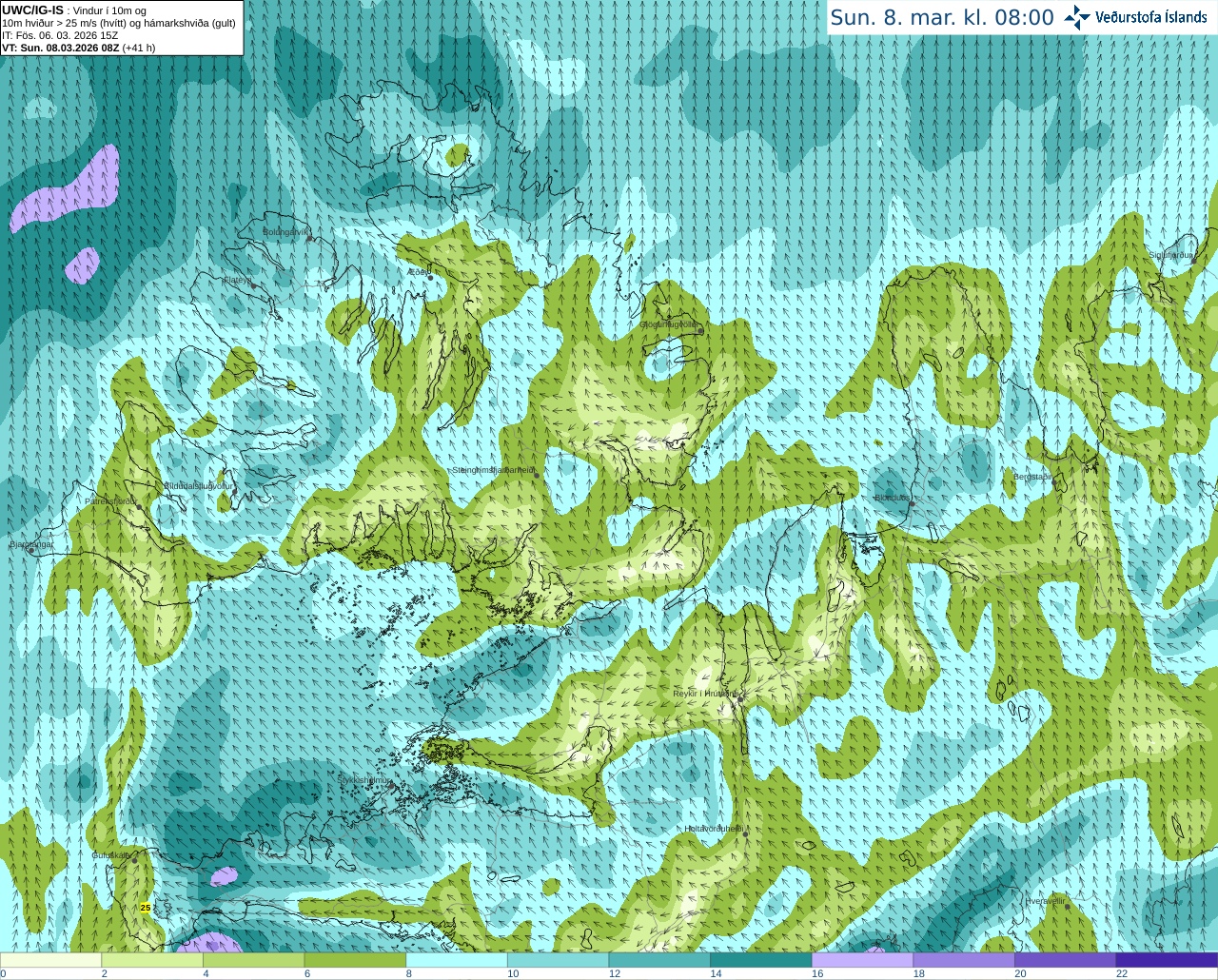Click the Holtavörðuheiði station label
This screenshot has width=1218, height=980.
point(715,829)
